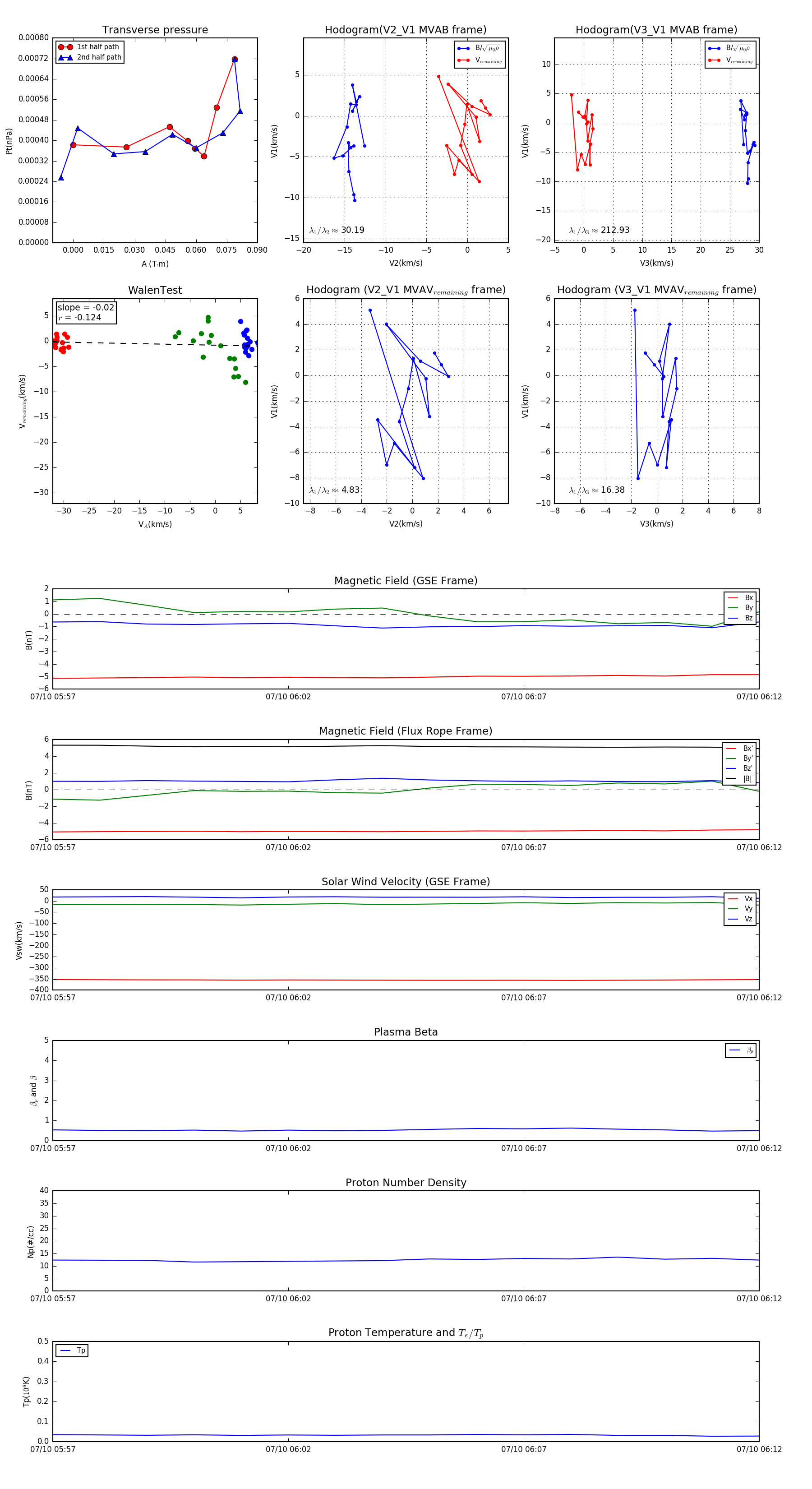Click "V3(km/s)" label under MVAVremaining V3_V1 hodogram

pos(656,524)
